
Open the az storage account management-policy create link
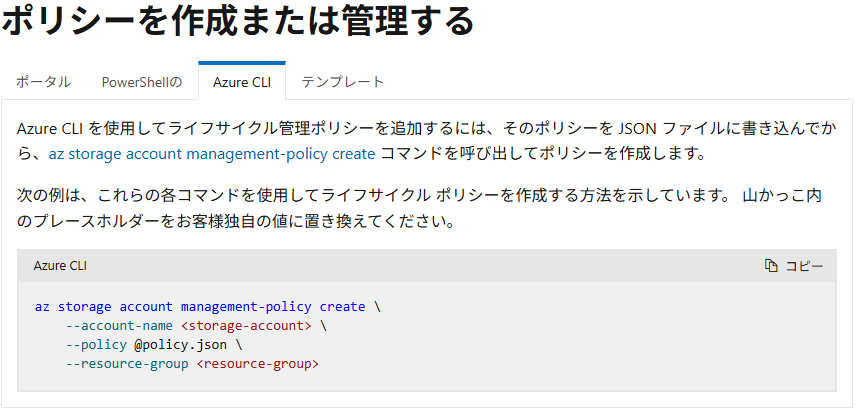[212, 154]
